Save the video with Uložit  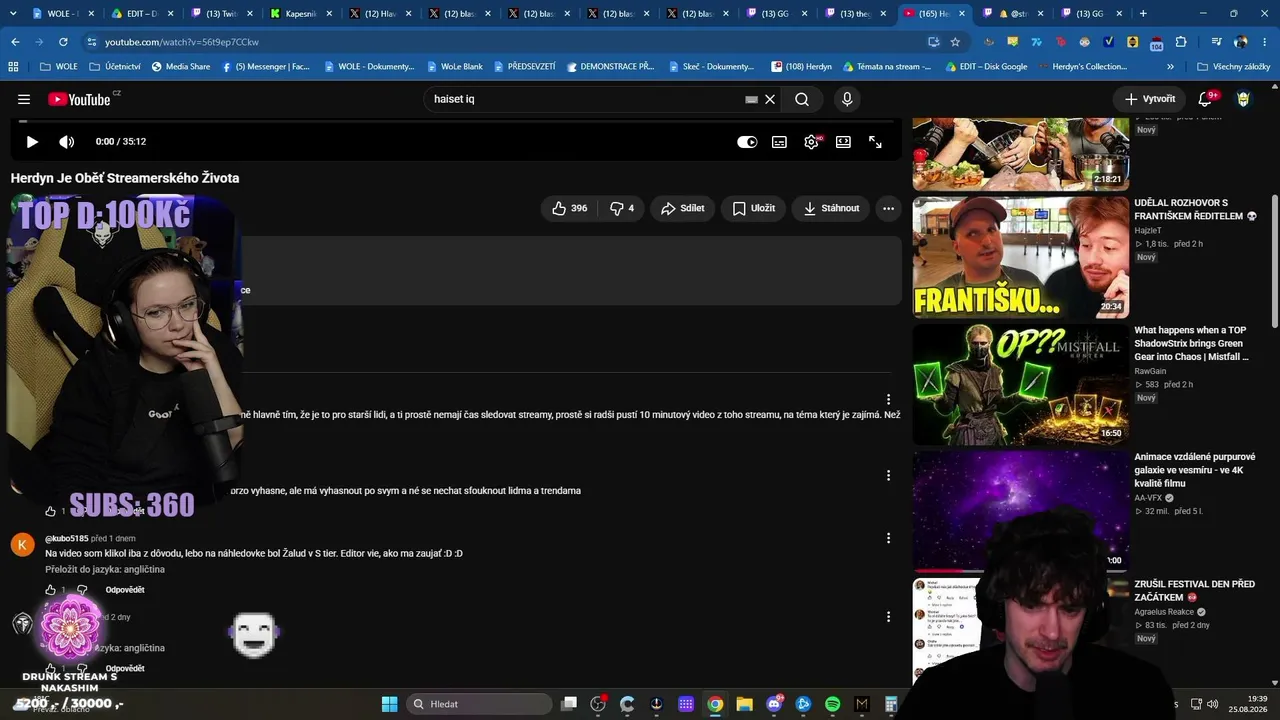click(x=753, y=208)
